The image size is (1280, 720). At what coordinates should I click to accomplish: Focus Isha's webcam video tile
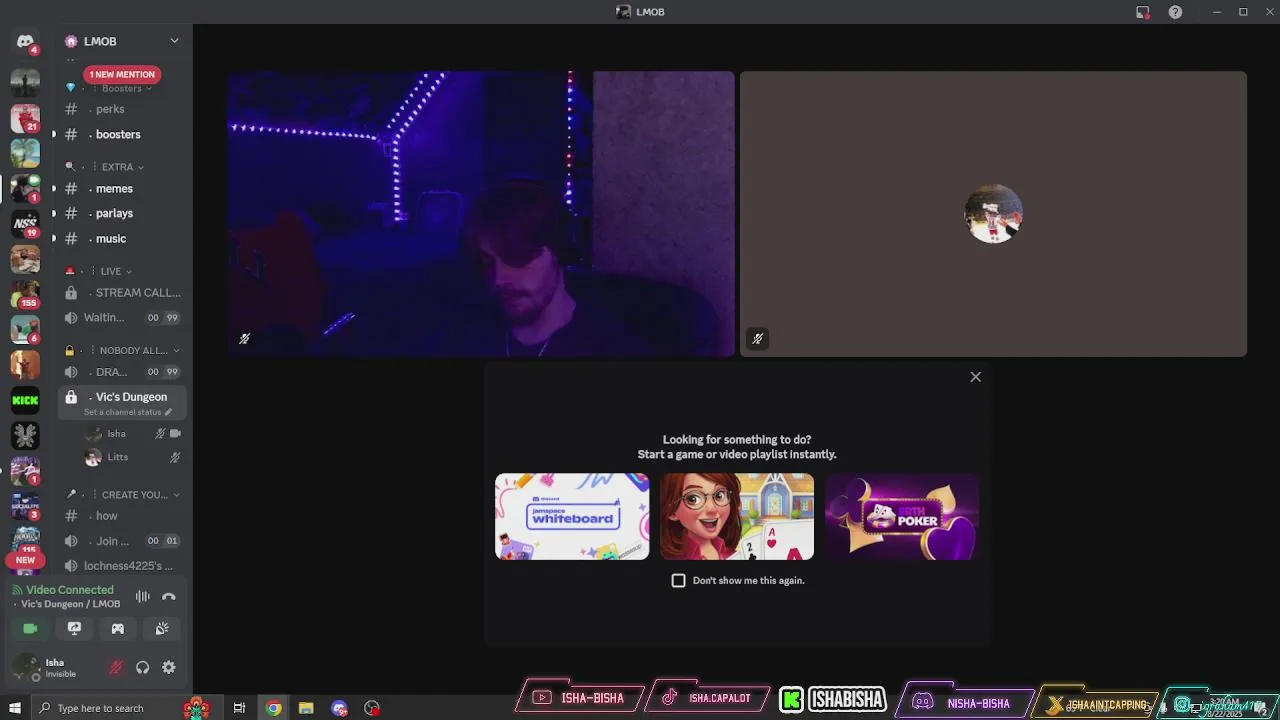point(481,213)
